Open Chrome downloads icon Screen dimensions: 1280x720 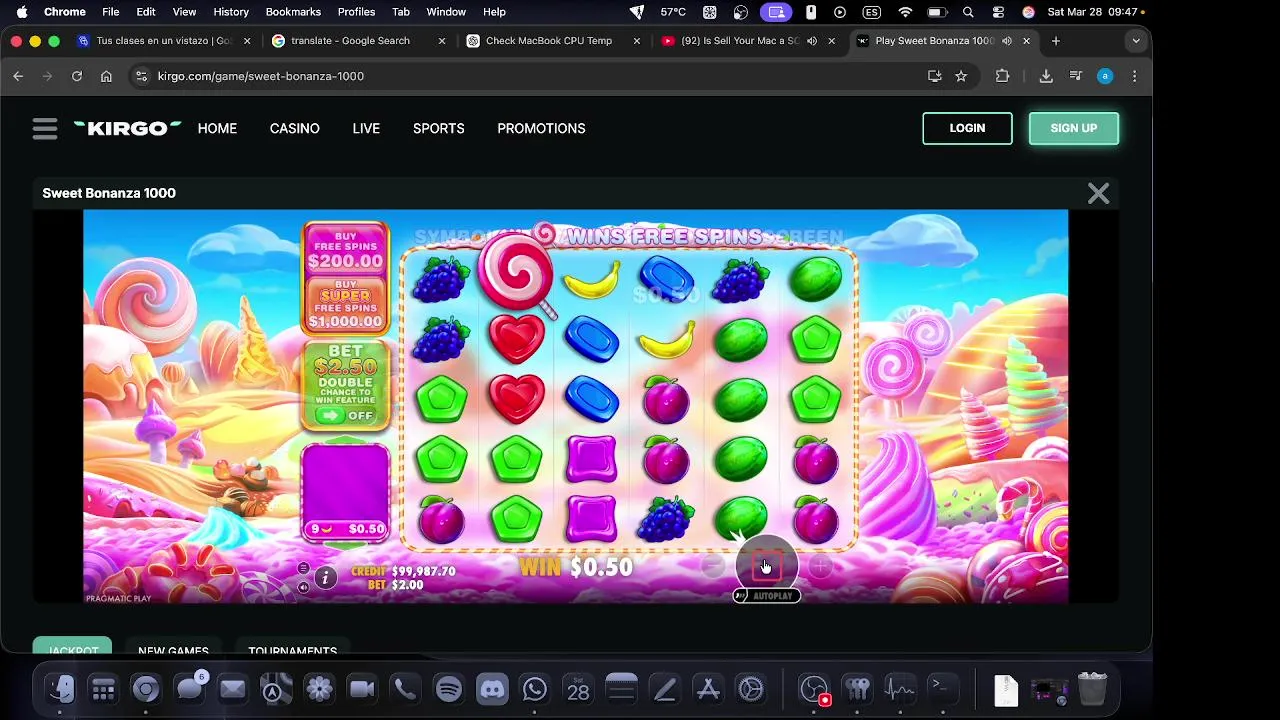[x=1046, y=76]
